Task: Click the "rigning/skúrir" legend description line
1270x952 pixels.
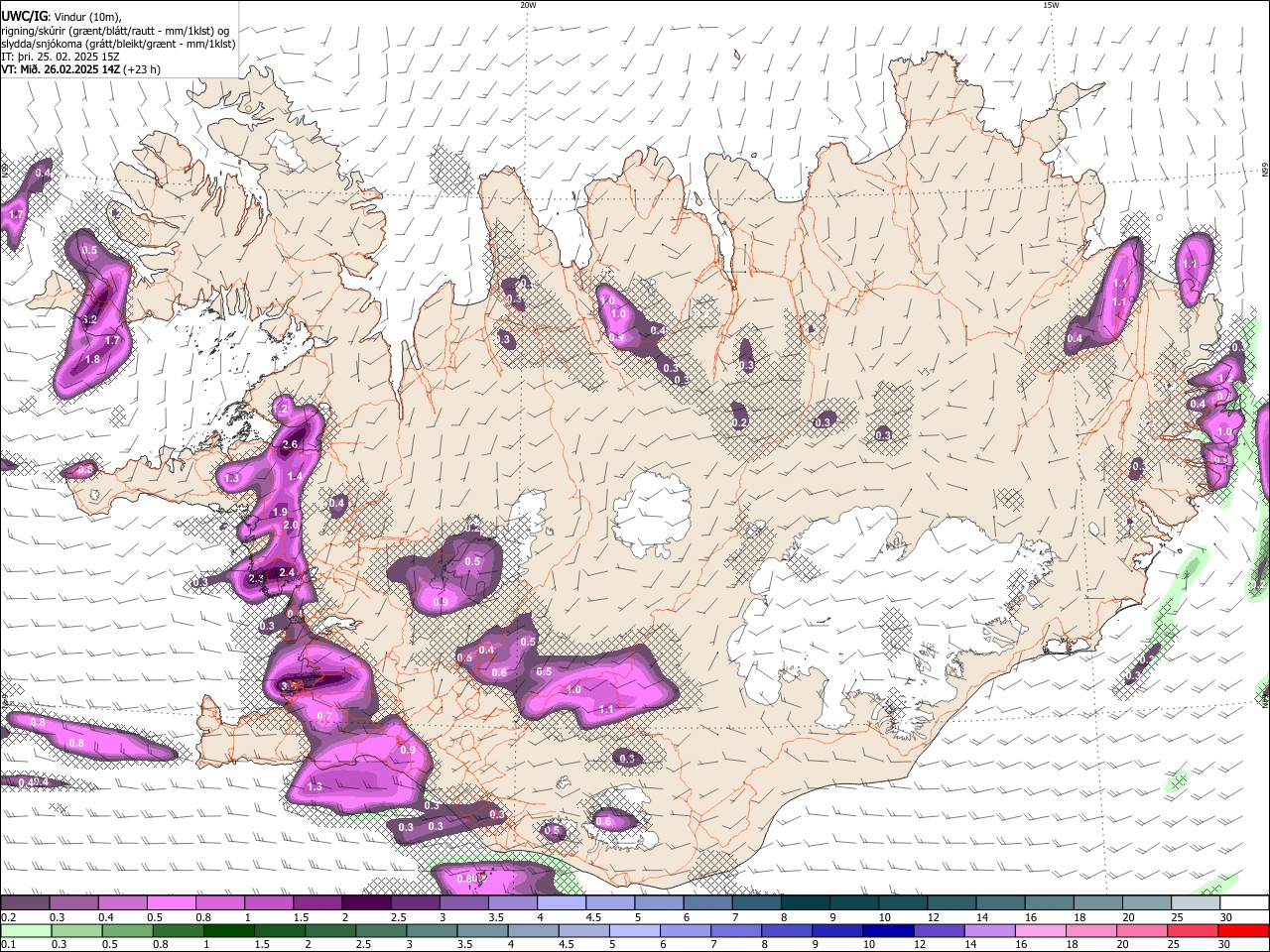Action: coord(115,31)
